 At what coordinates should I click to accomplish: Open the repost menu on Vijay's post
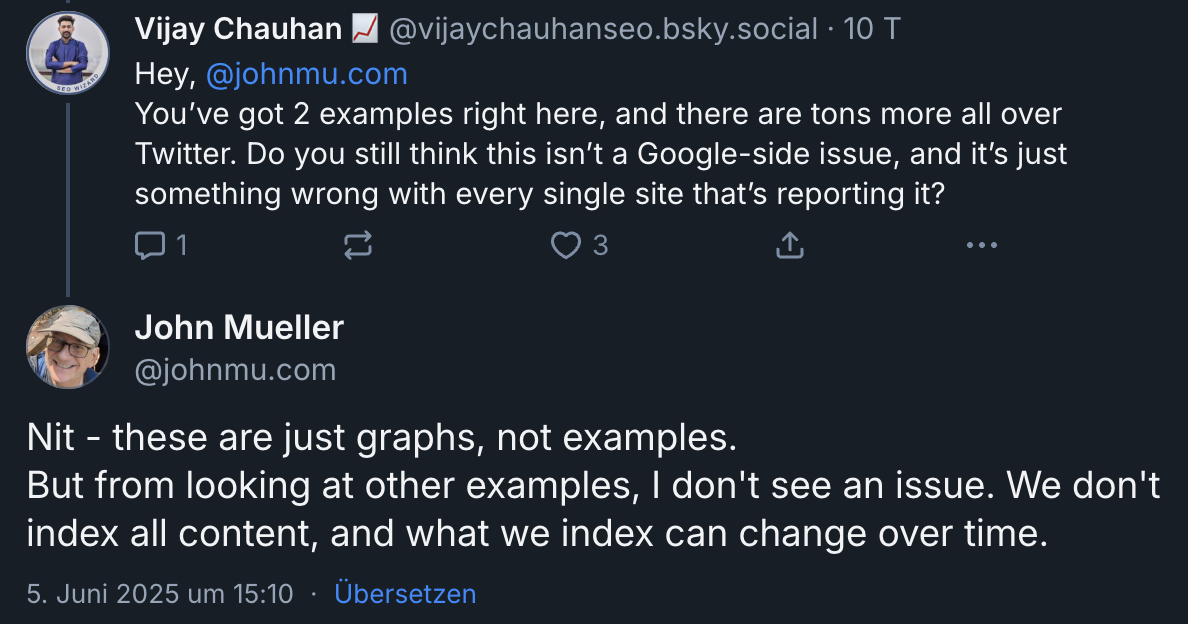click(x=358, y=245)
